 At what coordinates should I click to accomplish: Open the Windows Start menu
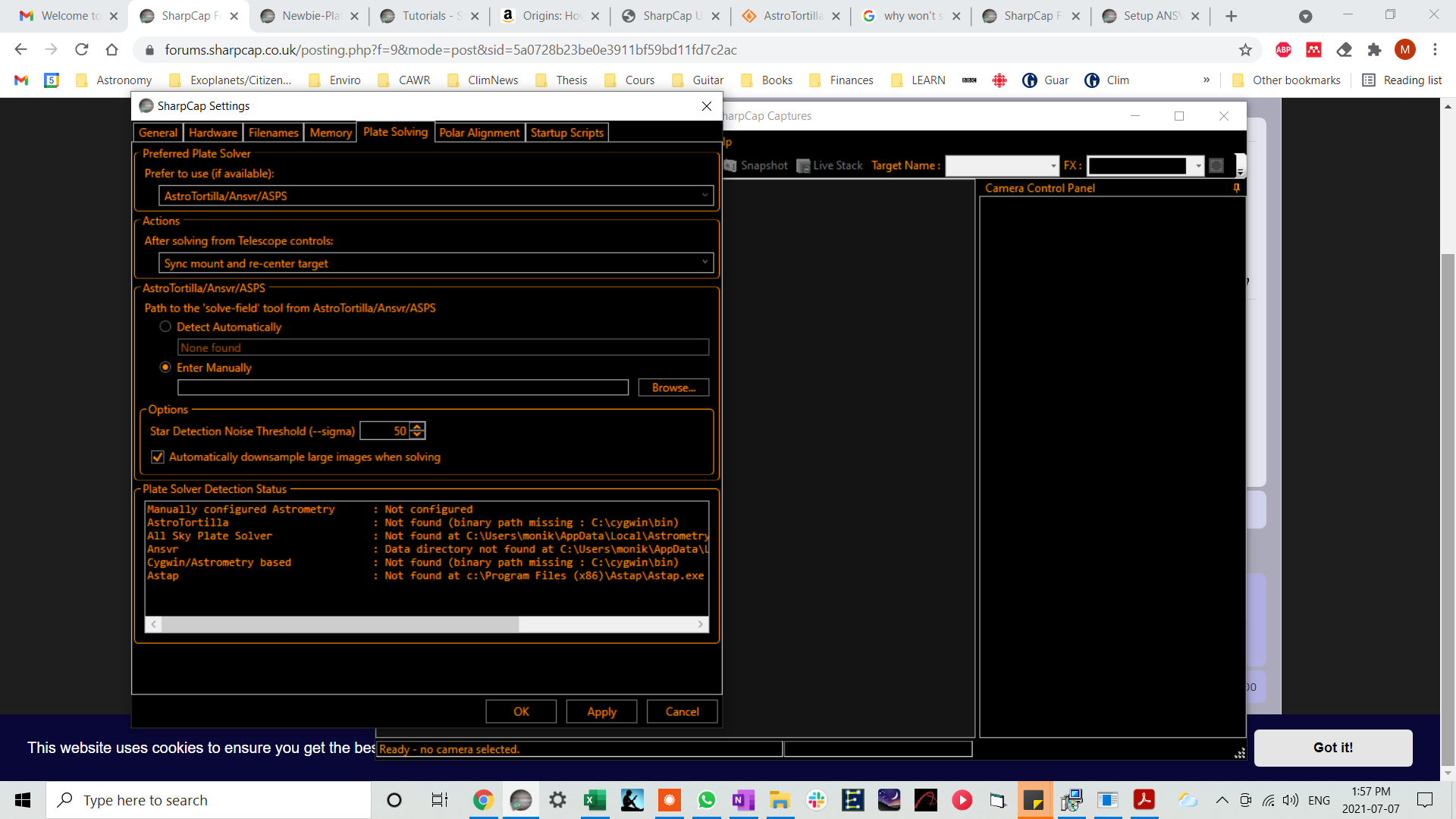23,800
